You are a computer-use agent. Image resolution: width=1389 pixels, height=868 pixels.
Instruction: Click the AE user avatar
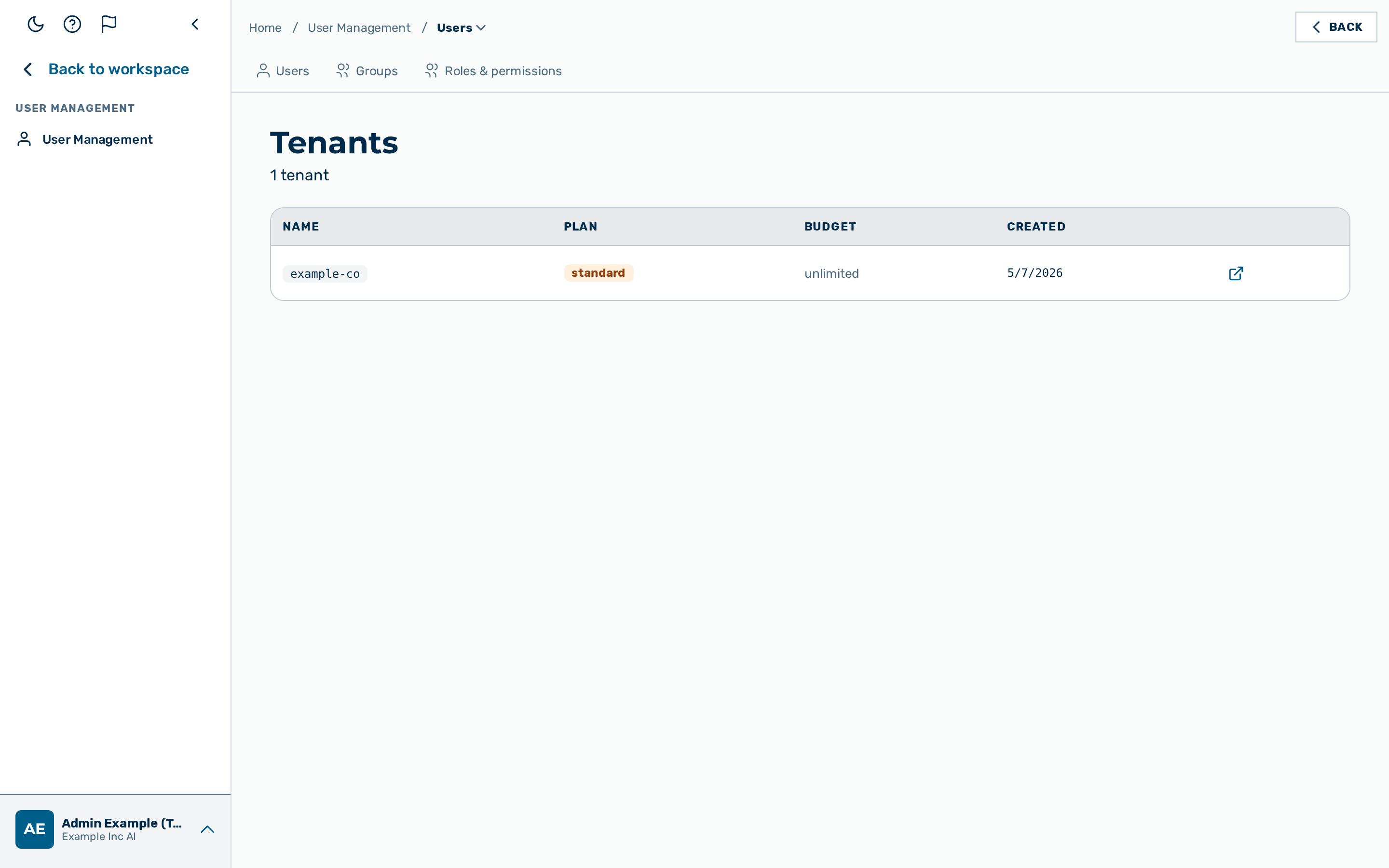pyautogui.click(x=34, y=829)
